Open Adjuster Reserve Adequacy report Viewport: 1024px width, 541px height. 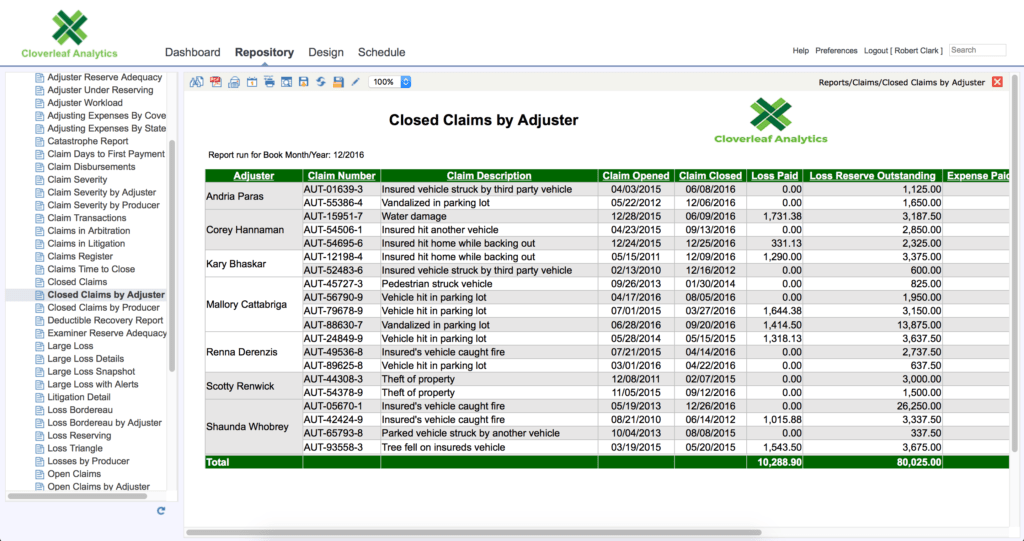[x=104, y=77]
